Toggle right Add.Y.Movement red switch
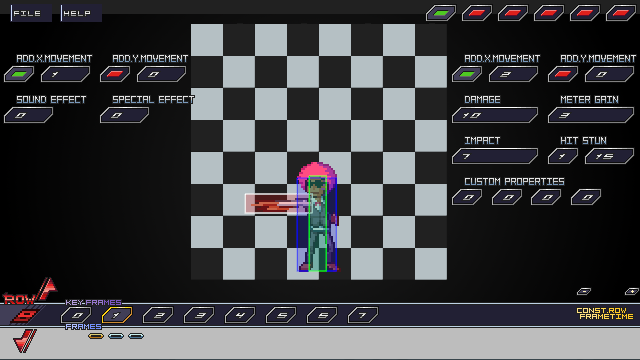Image resolution: width=640 pixels, height=360 pixels. tap(563, 74)
